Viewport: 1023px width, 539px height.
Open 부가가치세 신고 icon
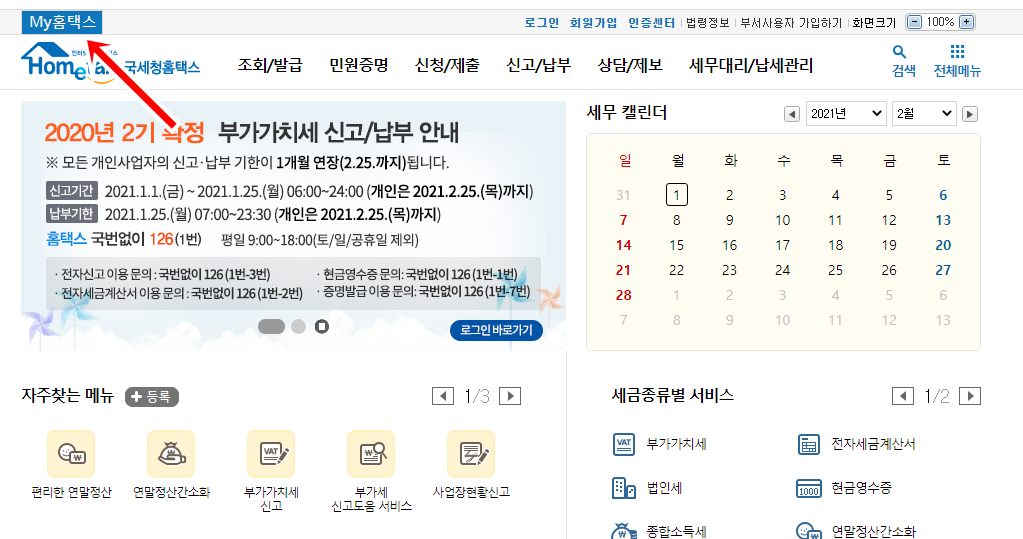(271, 454)
